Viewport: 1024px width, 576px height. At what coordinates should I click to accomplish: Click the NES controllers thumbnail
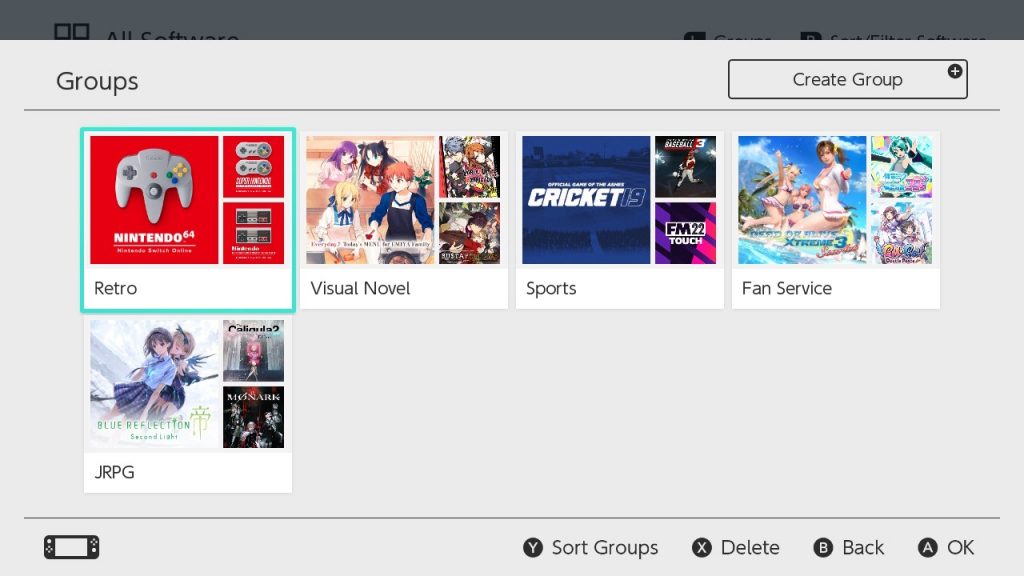coord(253,233)
